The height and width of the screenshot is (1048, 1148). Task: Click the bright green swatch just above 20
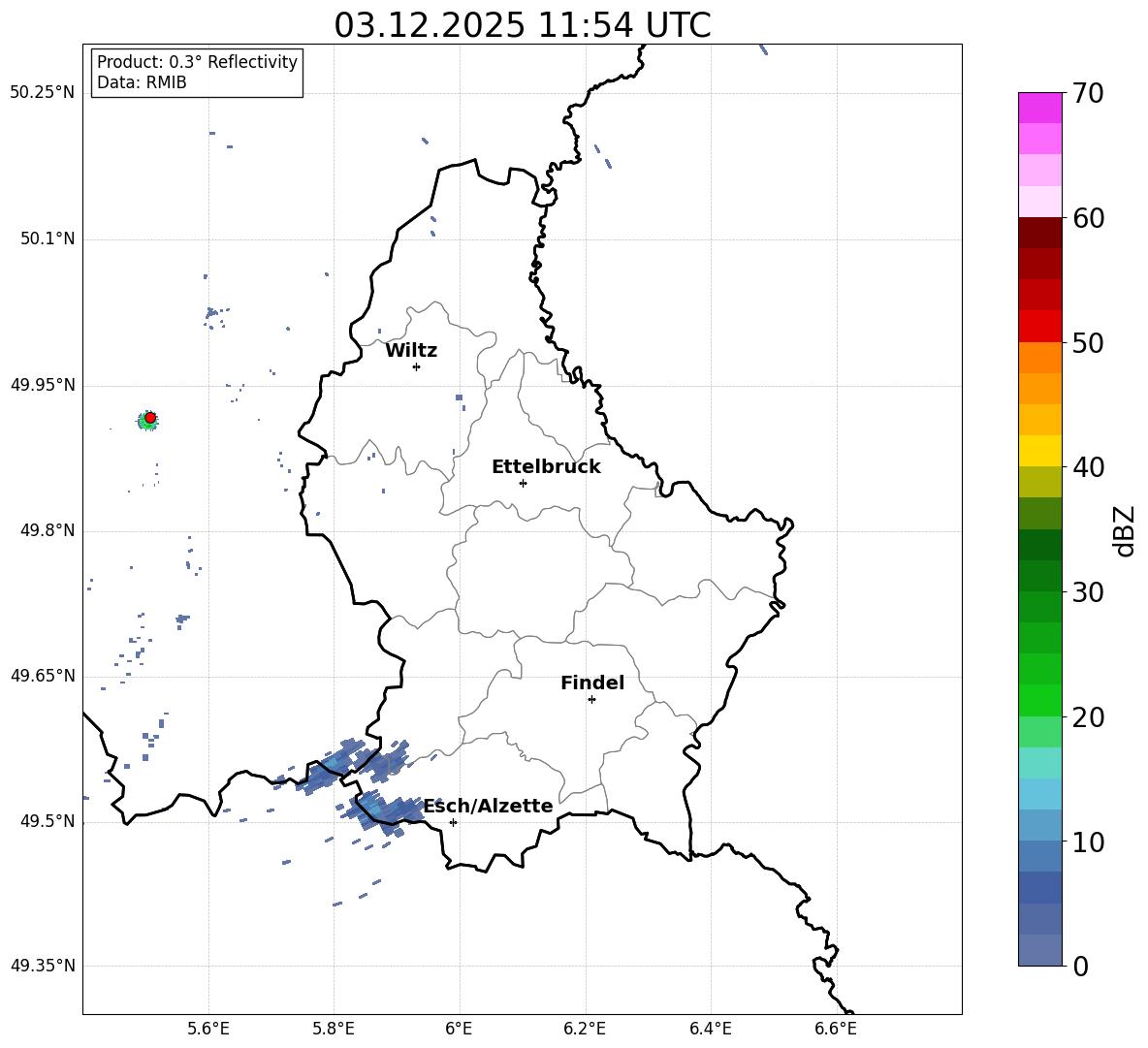1039,700
